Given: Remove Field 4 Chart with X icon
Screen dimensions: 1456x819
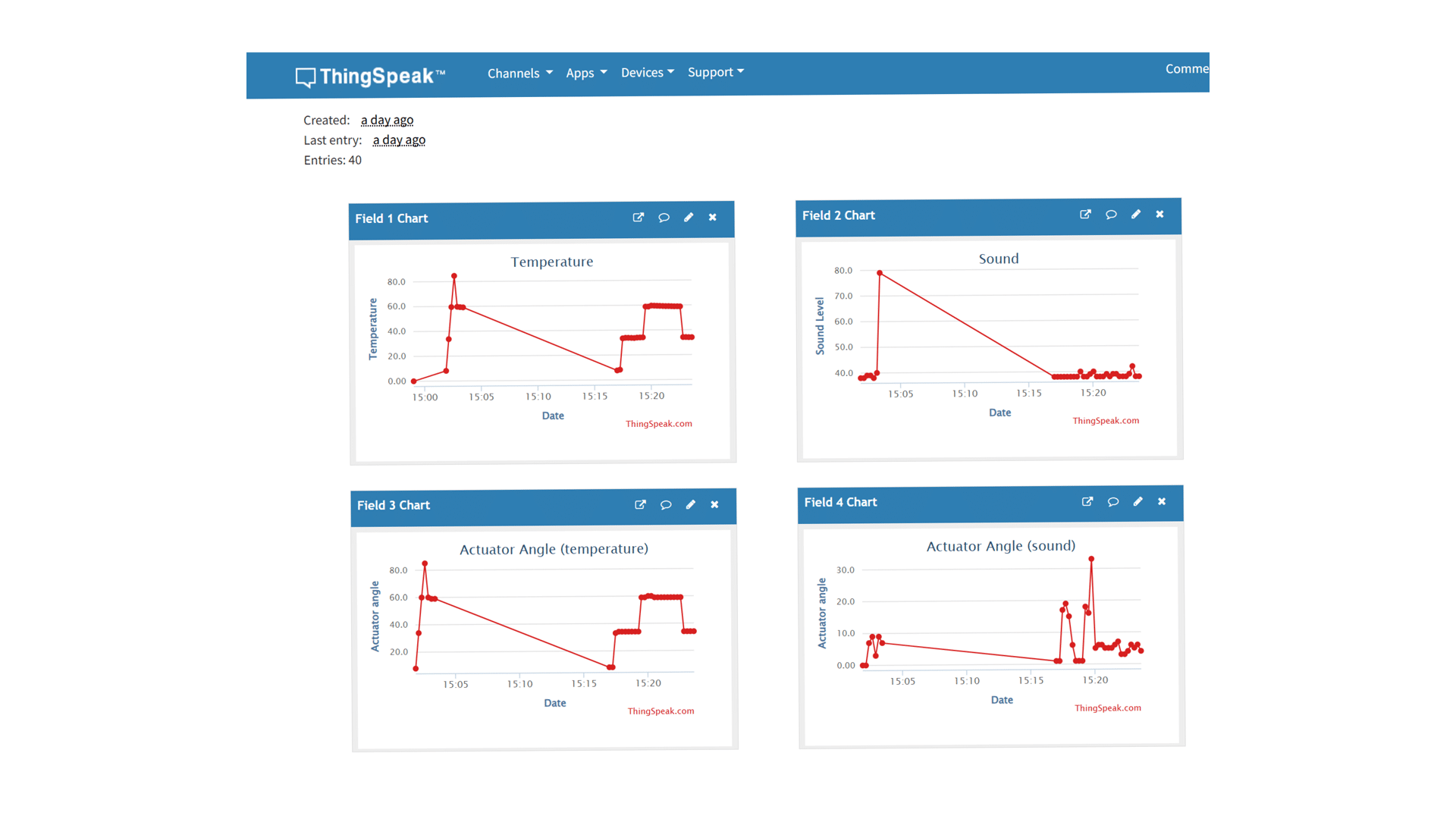Looking at the screenshot, I should [1162, 502].
